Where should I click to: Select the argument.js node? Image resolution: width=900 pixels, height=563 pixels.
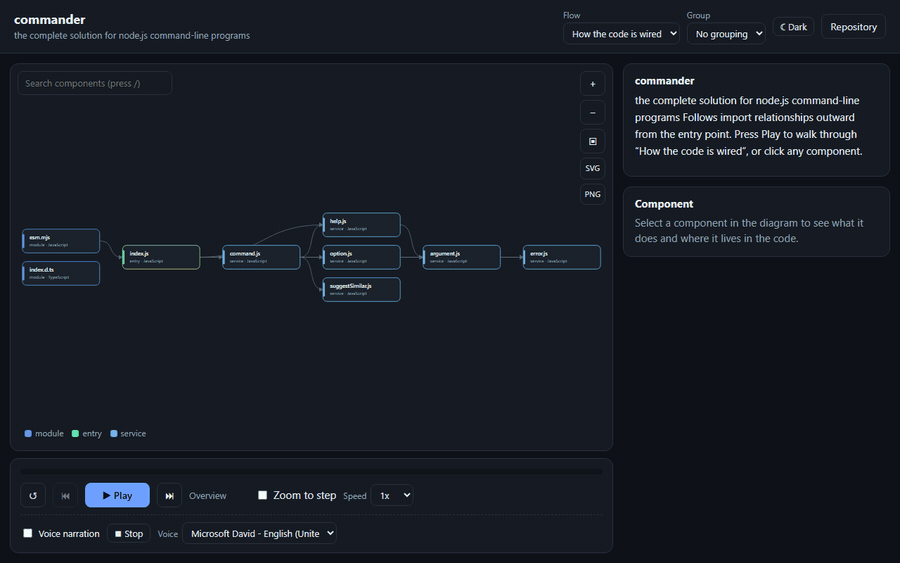point(461,257)
